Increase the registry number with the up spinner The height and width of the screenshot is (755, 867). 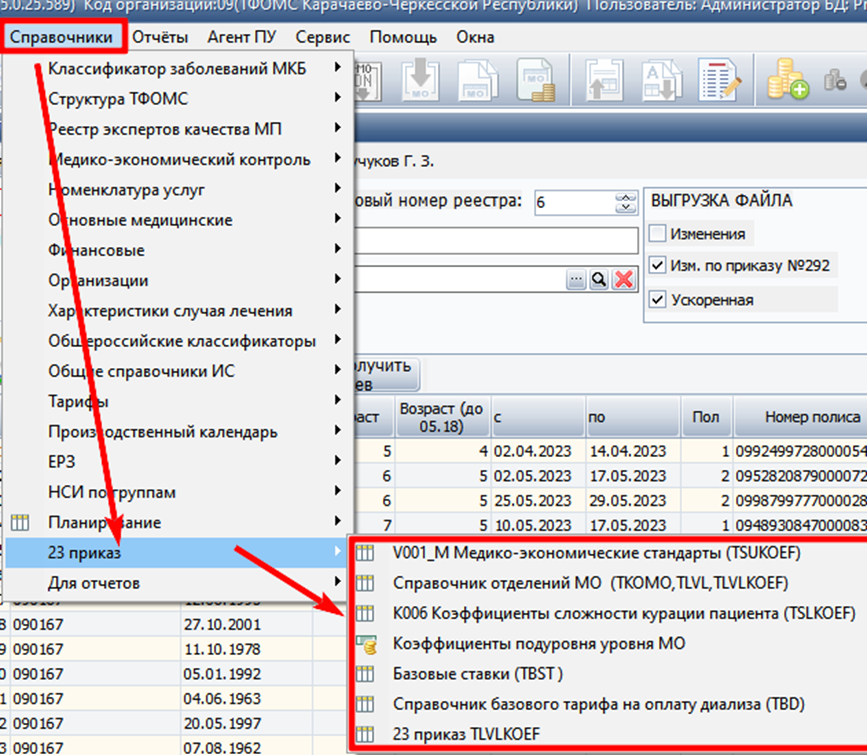[626, 198]
